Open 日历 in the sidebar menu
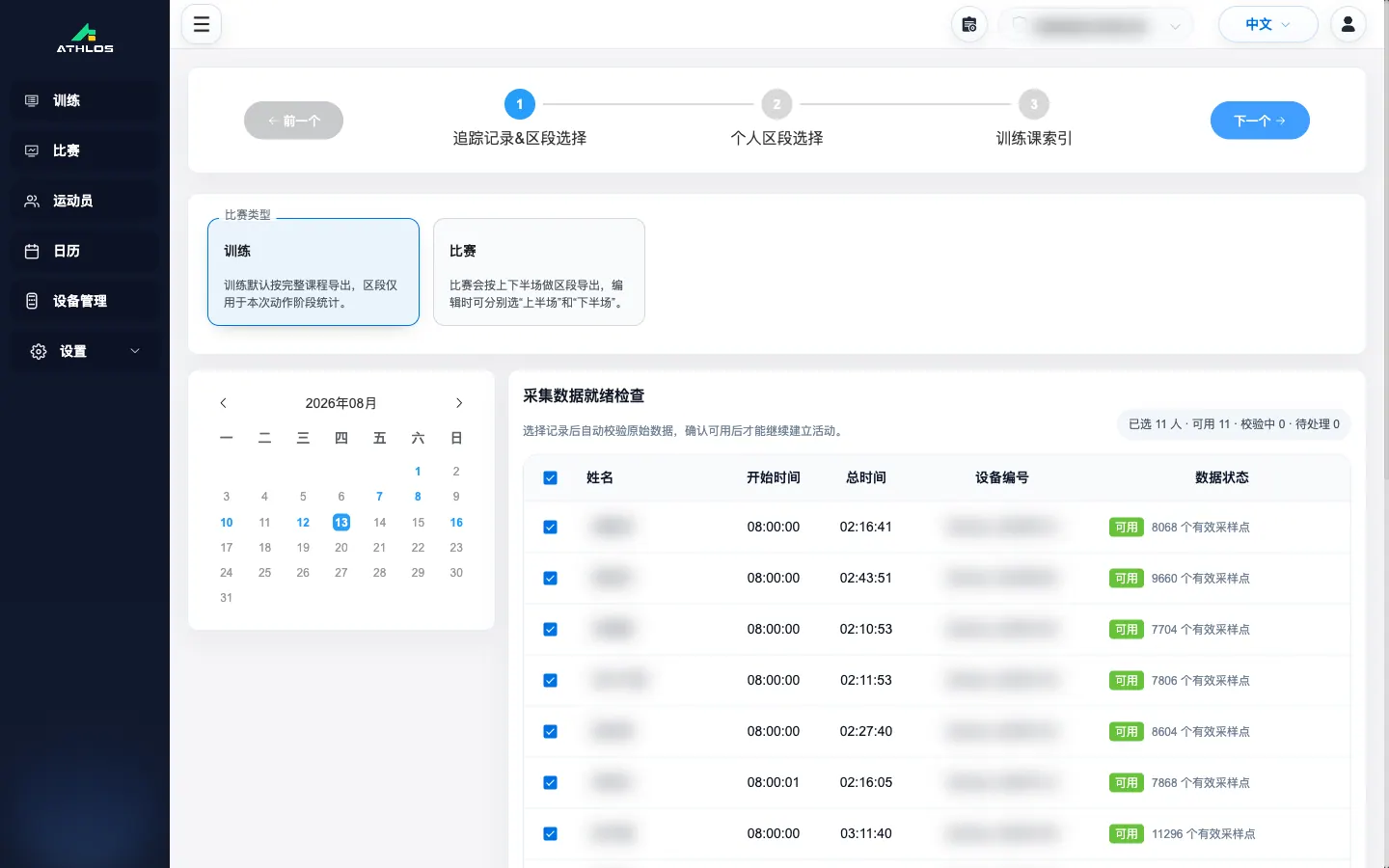Screen dimensions: 1389x868 coord(85,251)
